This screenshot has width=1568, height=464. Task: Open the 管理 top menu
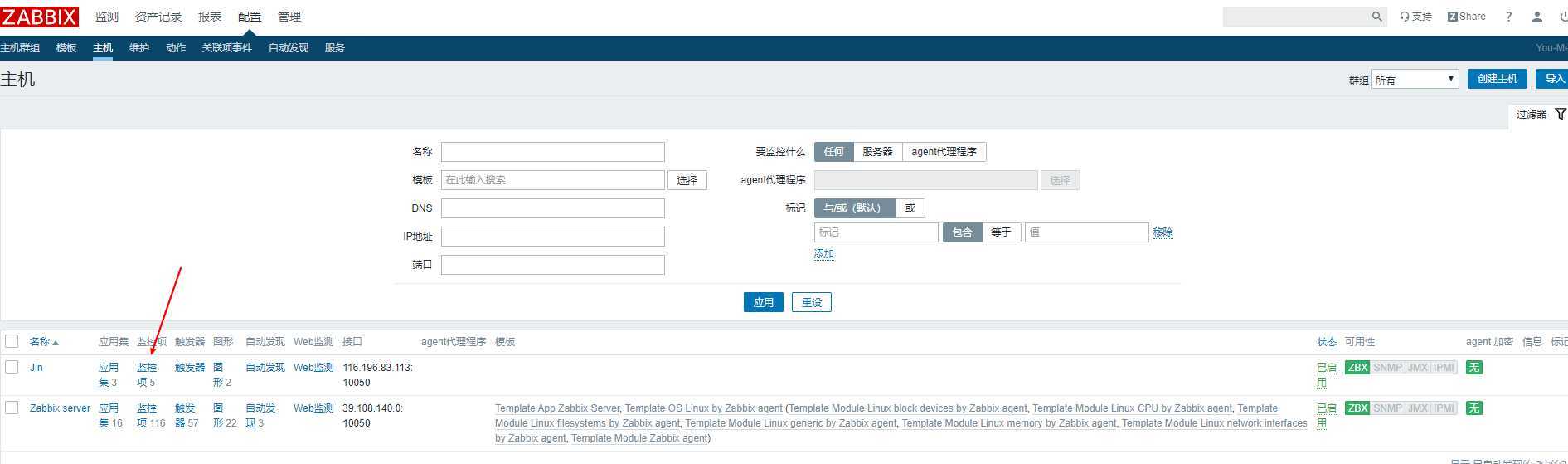pos(289,17)
